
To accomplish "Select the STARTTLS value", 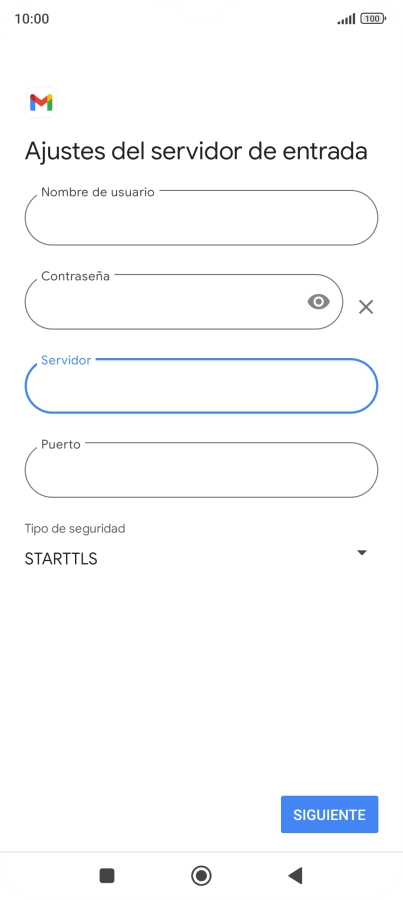I will coord(61,559).
